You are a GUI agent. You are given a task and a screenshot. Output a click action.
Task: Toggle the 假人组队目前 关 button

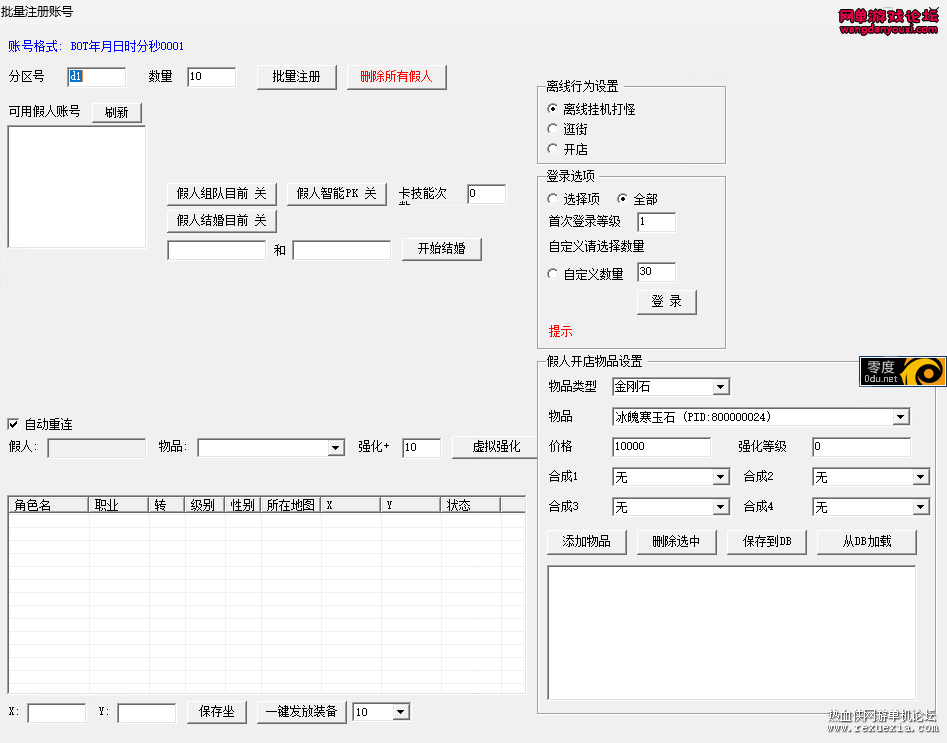[222, 194]
